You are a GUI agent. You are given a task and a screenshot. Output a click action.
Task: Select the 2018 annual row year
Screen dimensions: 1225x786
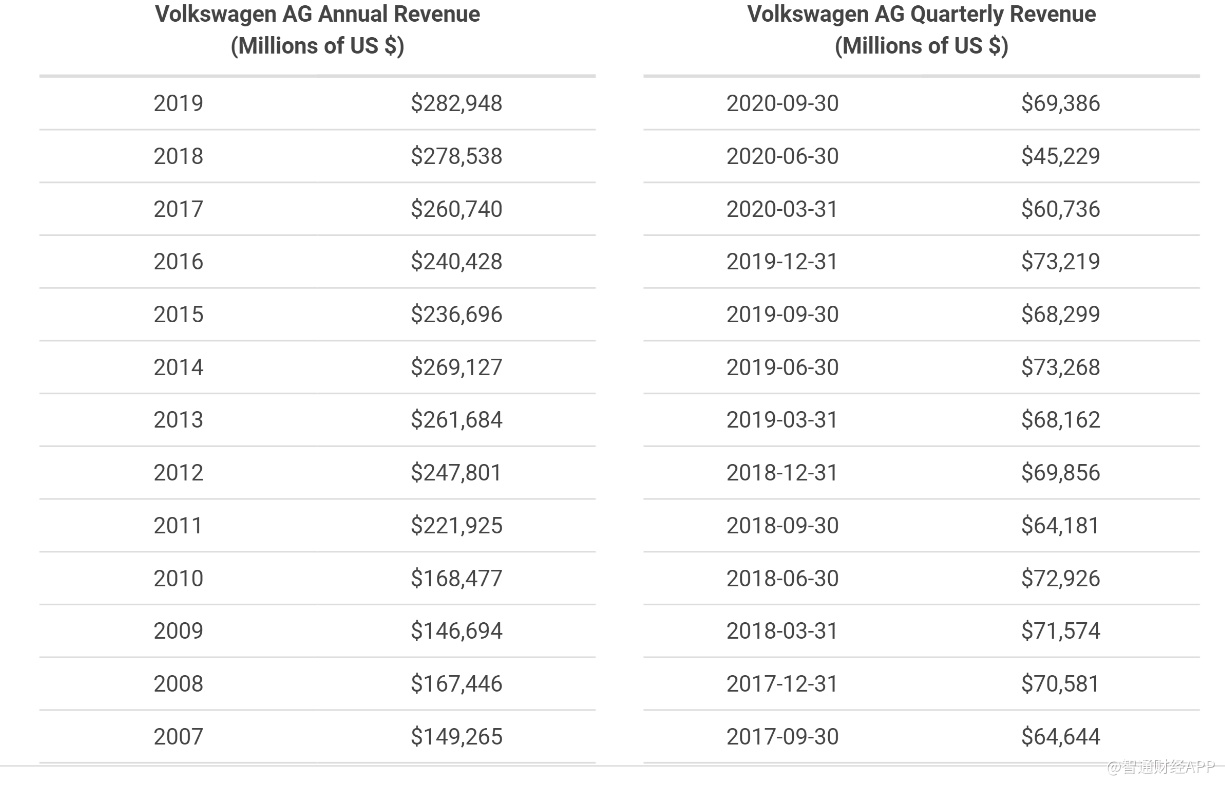click(178, 156)
